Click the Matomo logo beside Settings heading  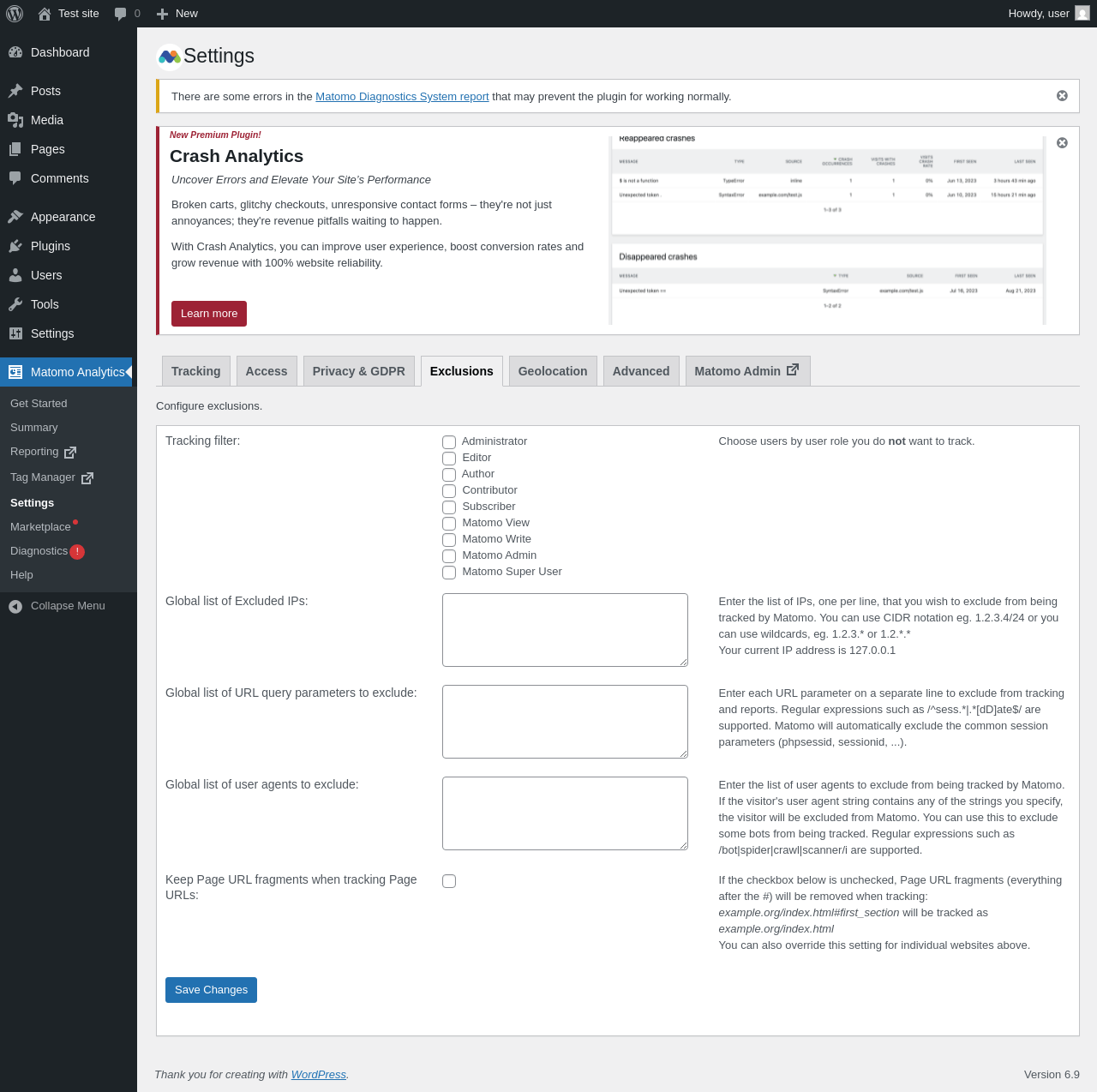click(170, 57)
